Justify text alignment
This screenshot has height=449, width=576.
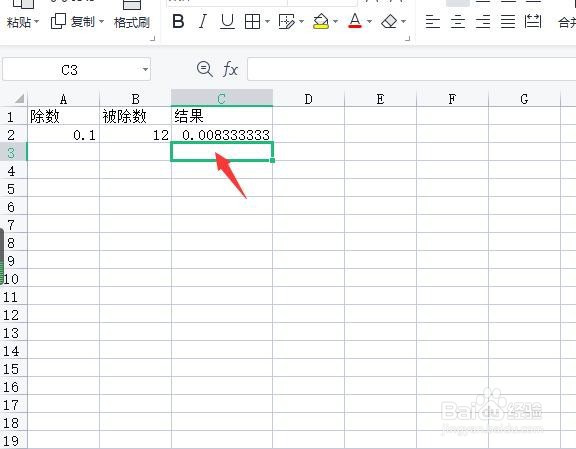tap(508, 22)
